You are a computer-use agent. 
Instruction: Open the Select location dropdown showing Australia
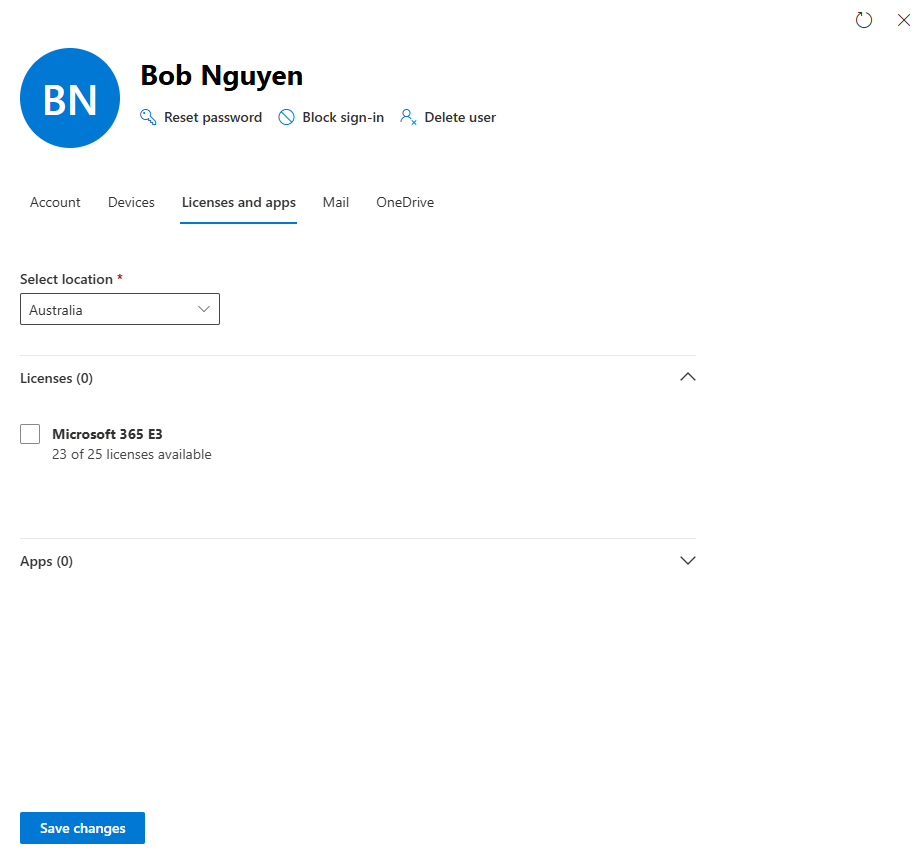tap(120, 309)
